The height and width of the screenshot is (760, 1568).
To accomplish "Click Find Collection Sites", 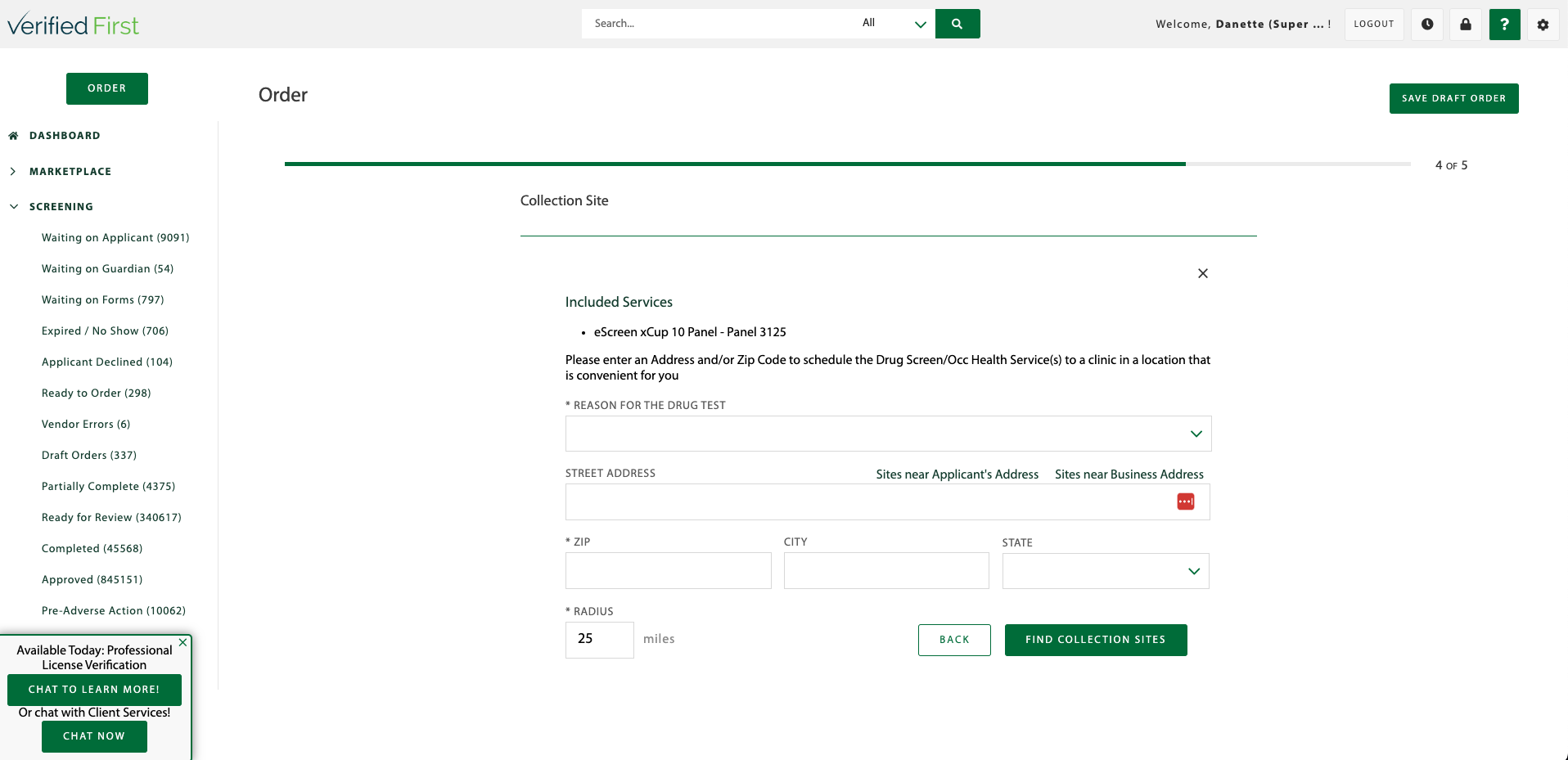I will click(1096, 640).
